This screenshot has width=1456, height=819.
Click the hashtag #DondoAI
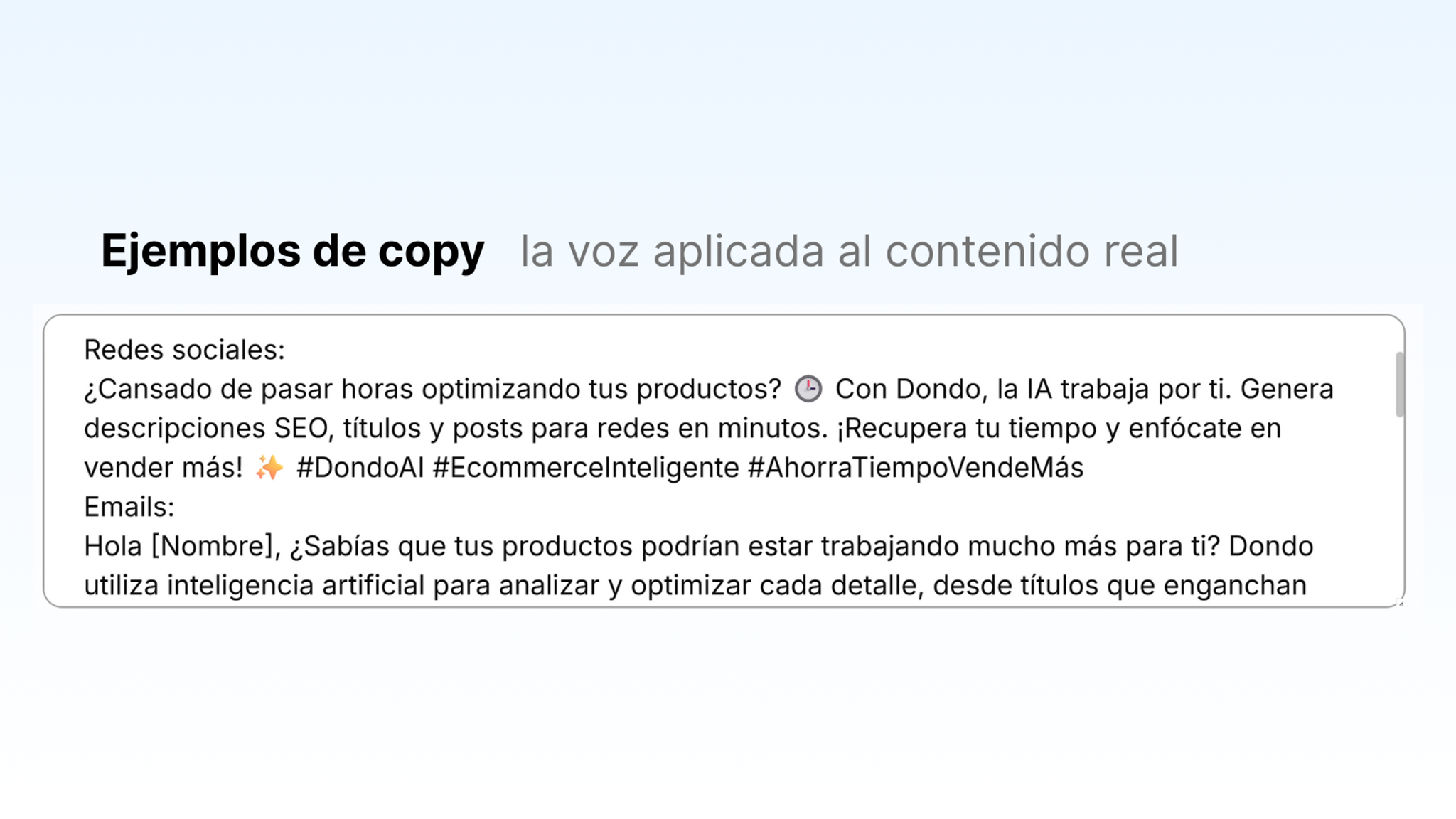coord(360,468)
